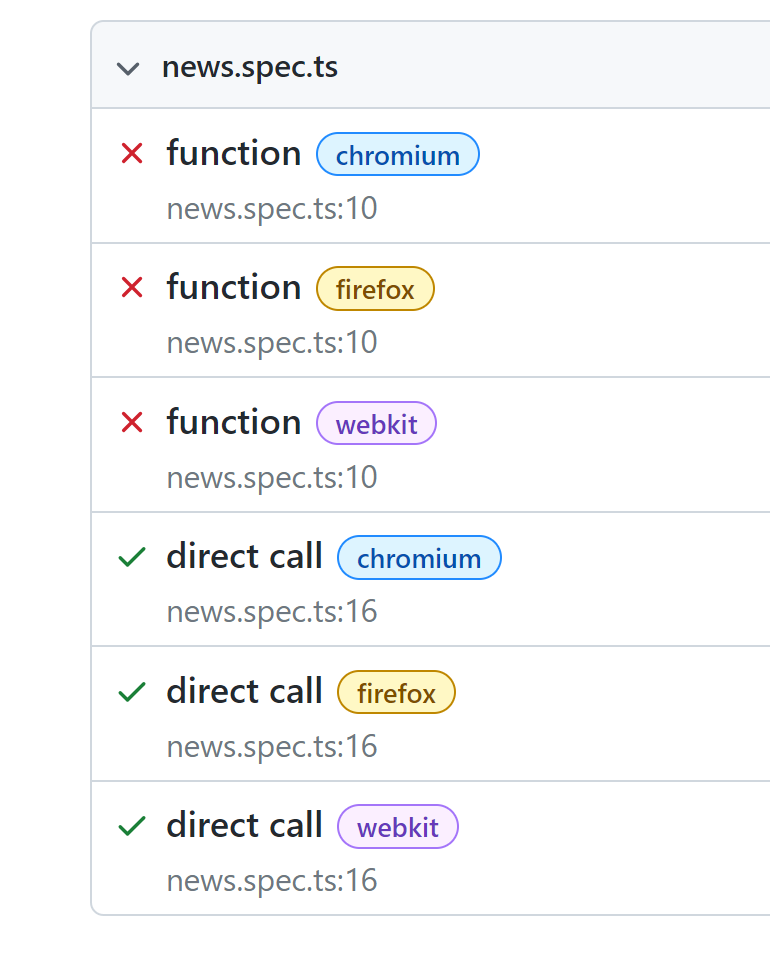Click the green checkmark on the chromium direct call test
This screenshot has width=770, height=958.
[131, 557]
